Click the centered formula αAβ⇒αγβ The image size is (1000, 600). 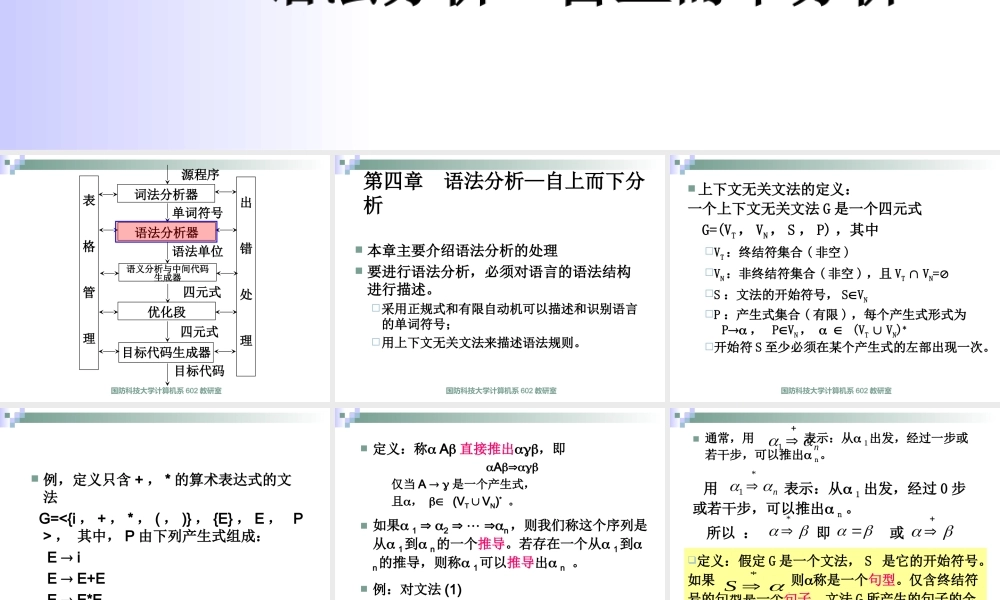tap(512, 467)
